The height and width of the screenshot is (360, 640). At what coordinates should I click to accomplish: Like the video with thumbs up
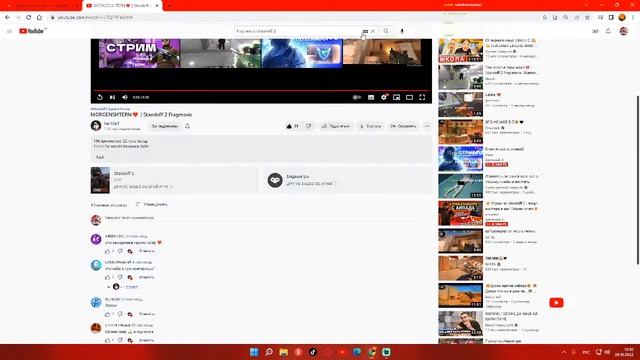tap(292, 126)
